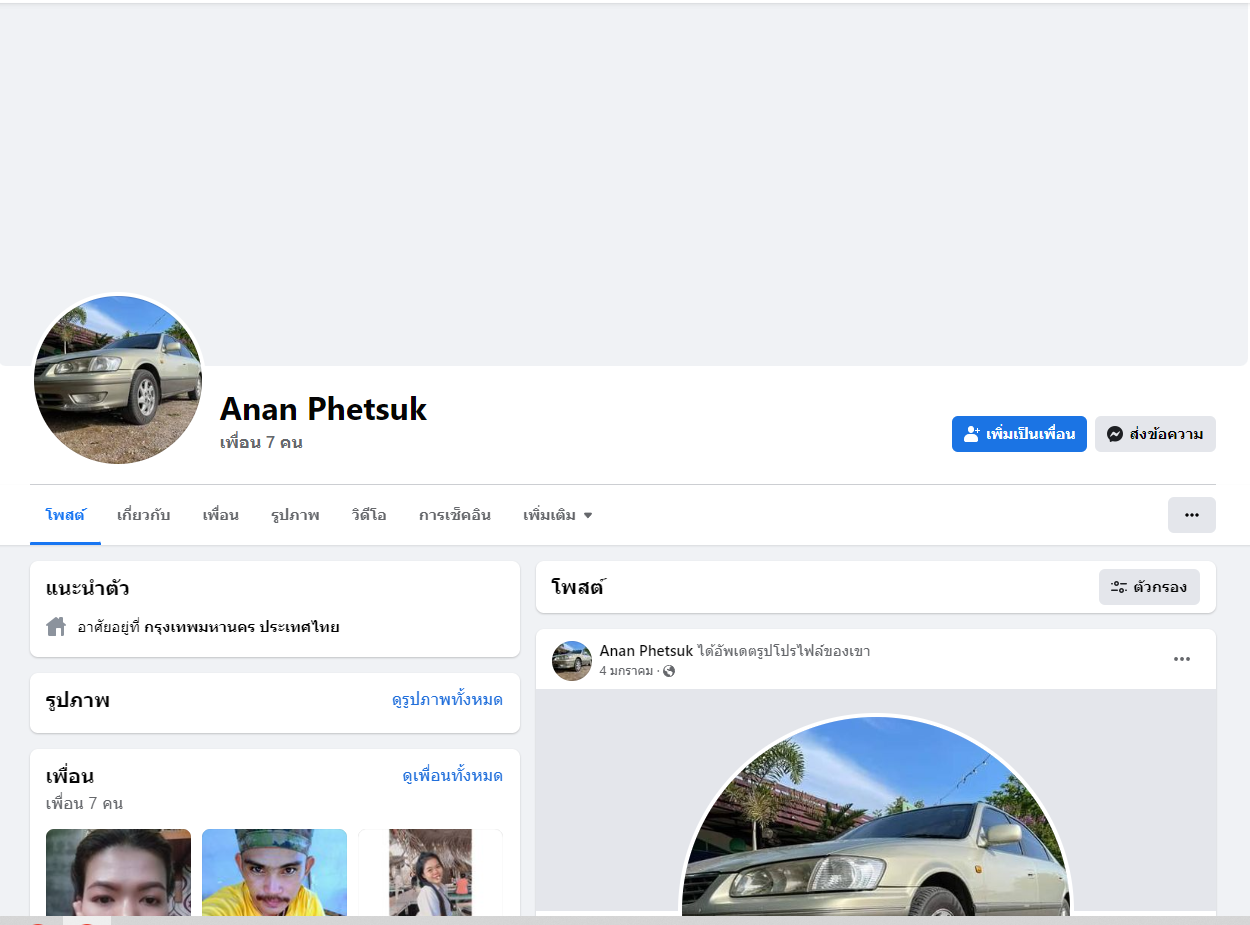
Task: Click the ตัวกรอง filter button
Action: click(x=1149, y=587)
